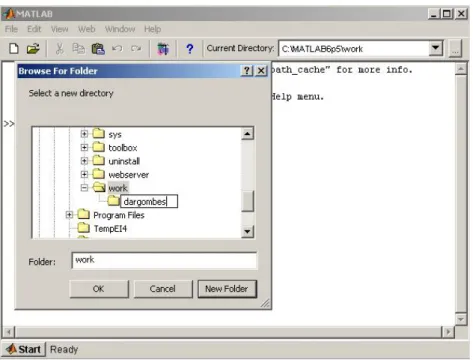473x360 pixels.
Task: Click the blue question mark Help icon
Action: tap(190, 49)
